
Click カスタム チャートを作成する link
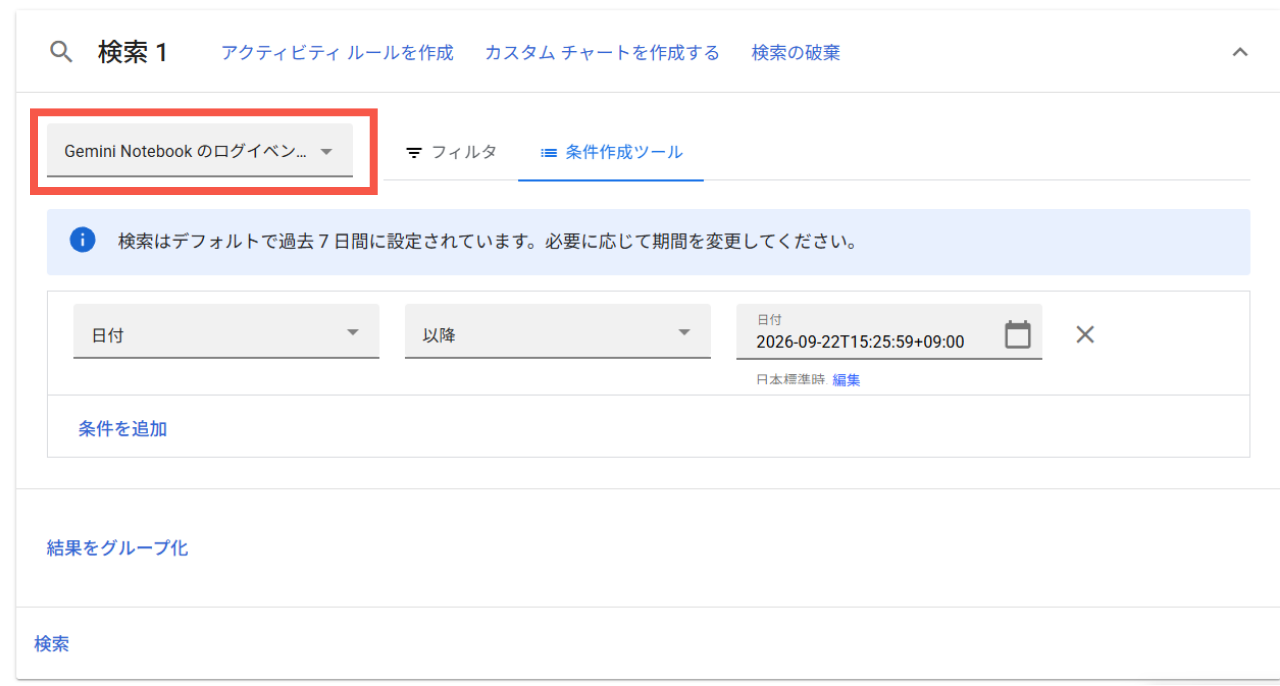[x=602, y=53]
